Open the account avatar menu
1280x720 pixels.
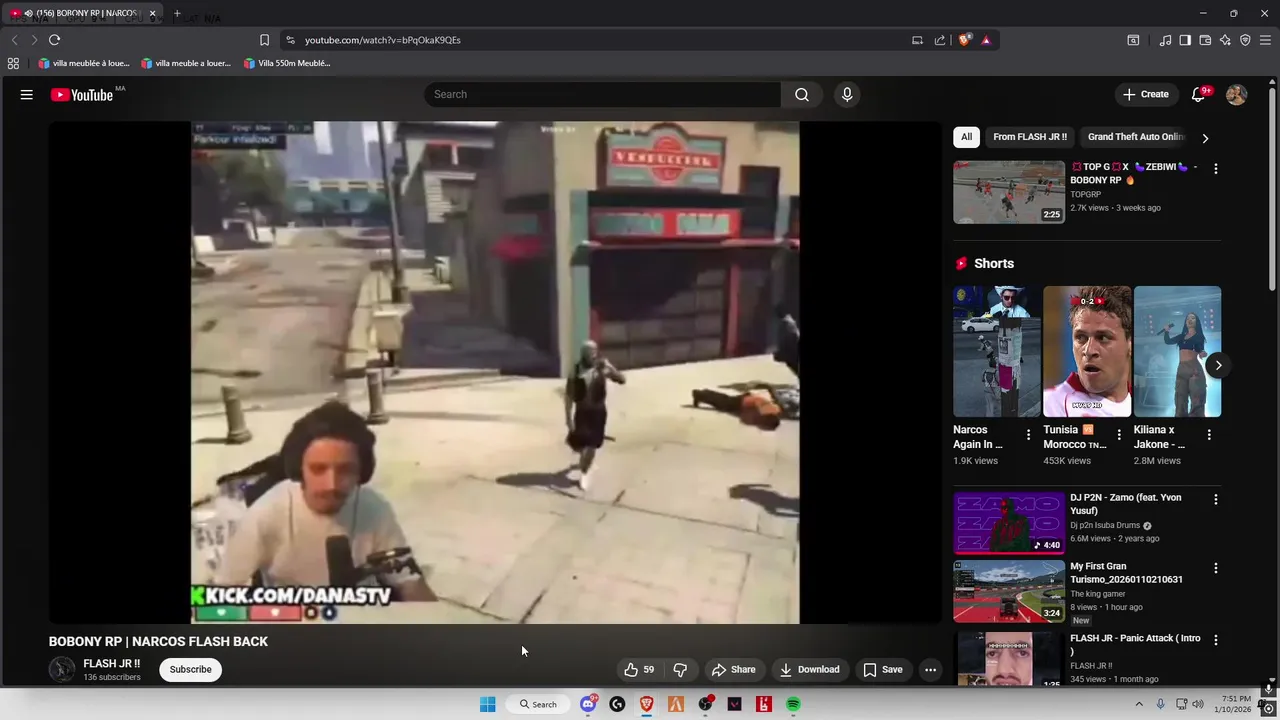click(1237, 95)
